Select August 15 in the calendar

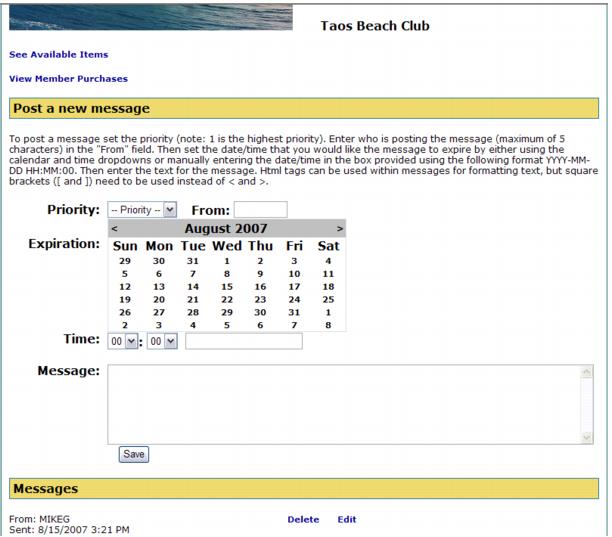pos(226,285)
